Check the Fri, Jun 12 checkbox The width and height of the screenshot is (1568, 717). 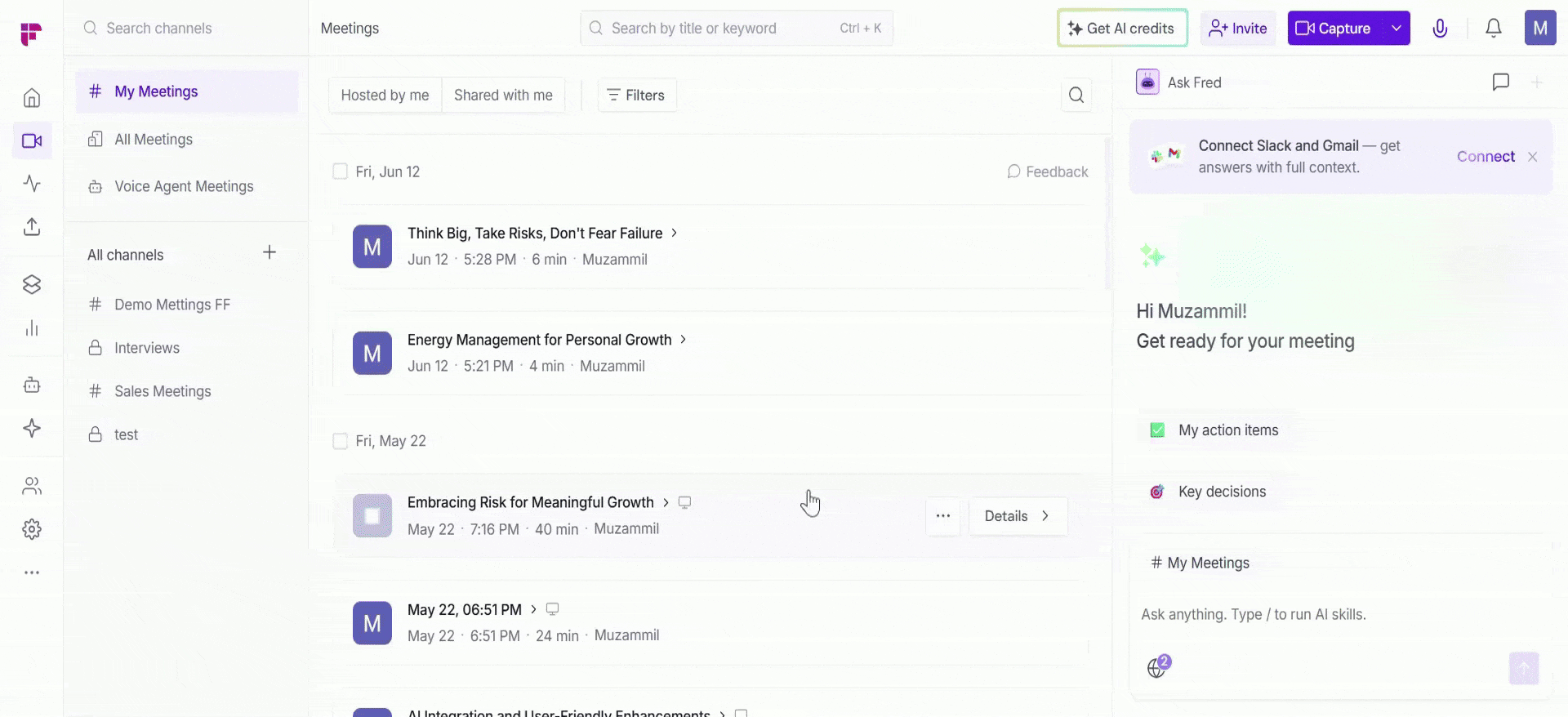[x=341, y=171]
